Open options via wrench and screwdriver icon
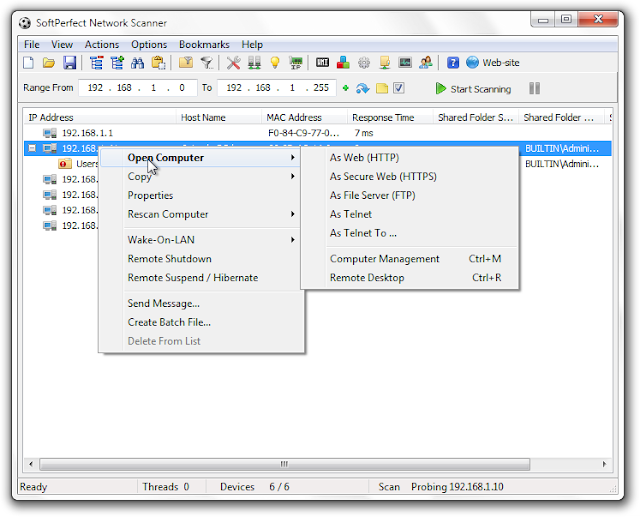Viewport: 640px width, 517px height. click(233, 63)
